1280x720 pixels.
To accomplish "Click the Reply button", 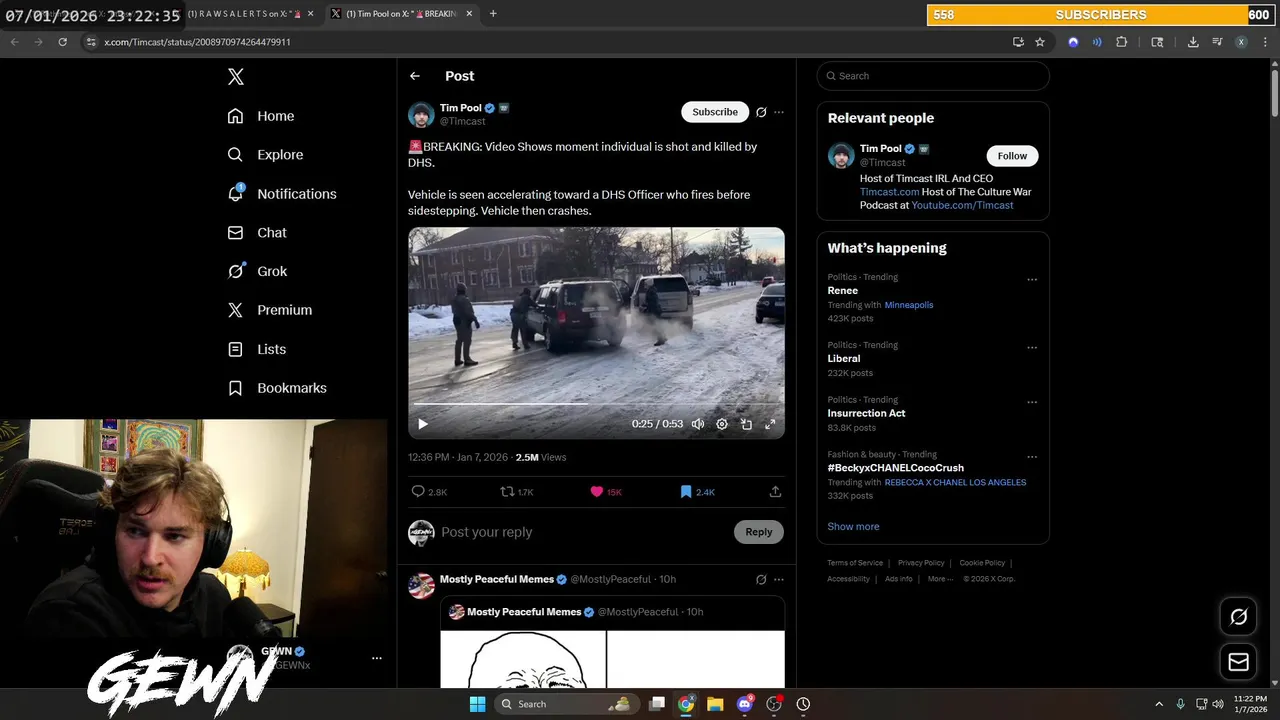I will tap(759, 532).
